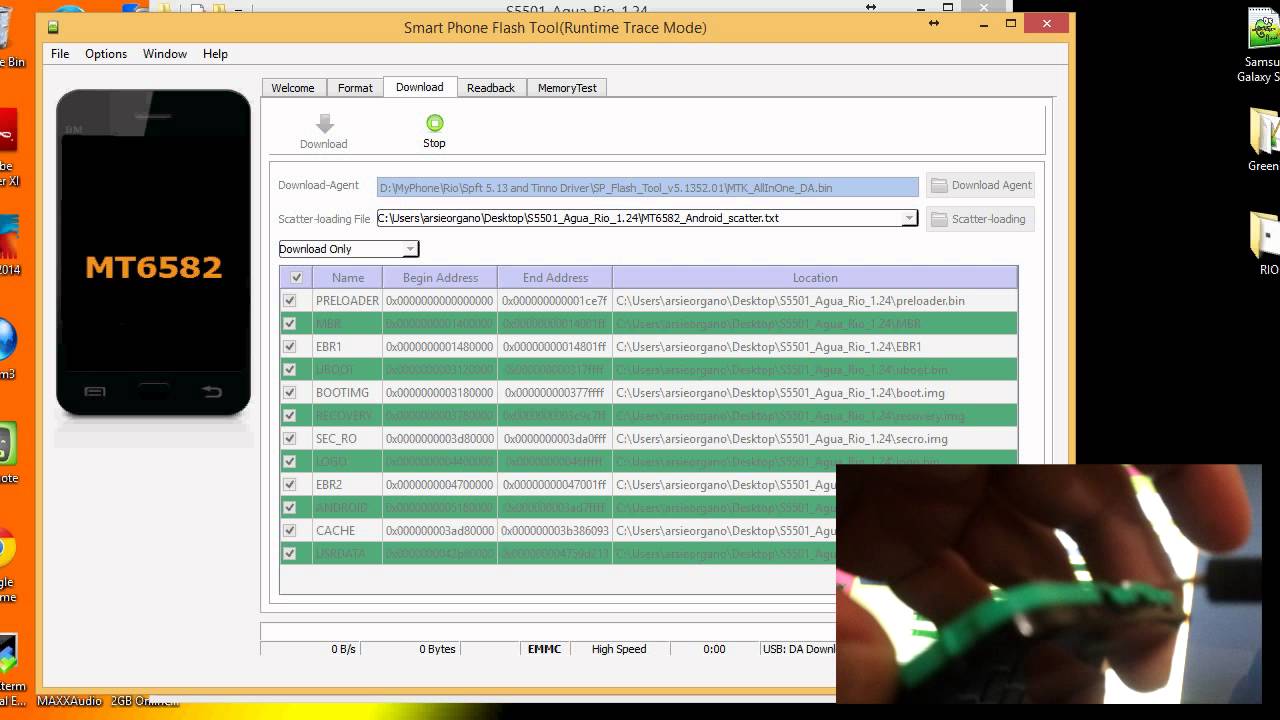Image resolution: width=1280 pixels, height=720 pixels.
Task: Open the Options menu
Action: pyautogui.click(x=106, y=54)
